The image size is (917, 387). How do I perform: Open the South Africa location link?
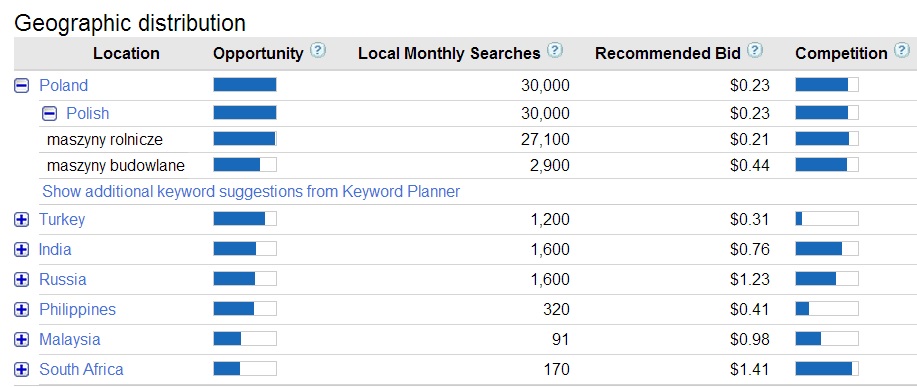(81, 369)
